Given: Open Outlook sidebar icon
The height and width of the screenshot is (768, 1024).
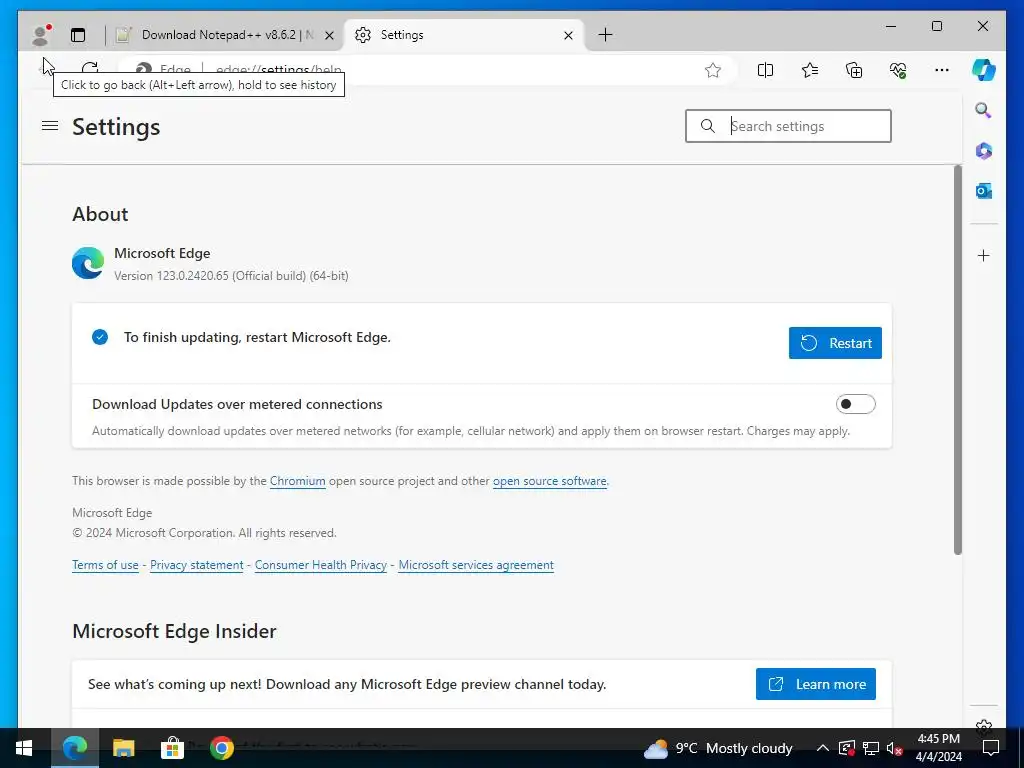Looking at the screenshot, I should pos(984,191).
